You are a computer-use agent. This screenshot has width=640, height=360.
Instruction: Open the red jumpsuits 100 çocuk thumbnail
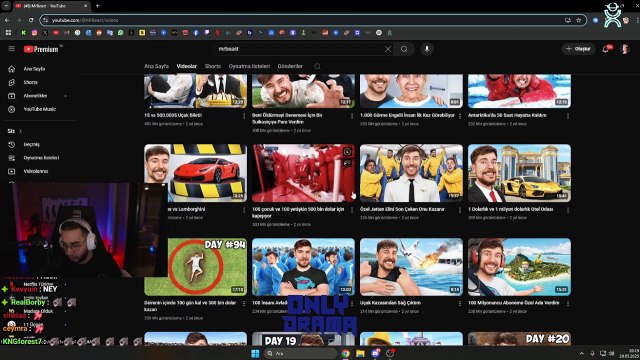[303, 173]
